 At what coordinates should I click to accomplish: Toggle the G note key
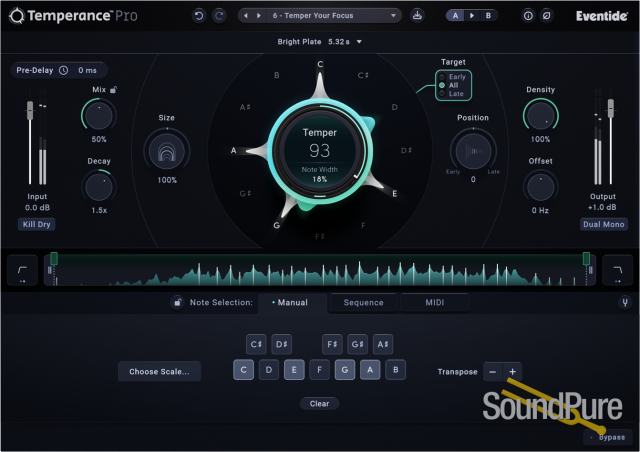click(x=345, y=370)
